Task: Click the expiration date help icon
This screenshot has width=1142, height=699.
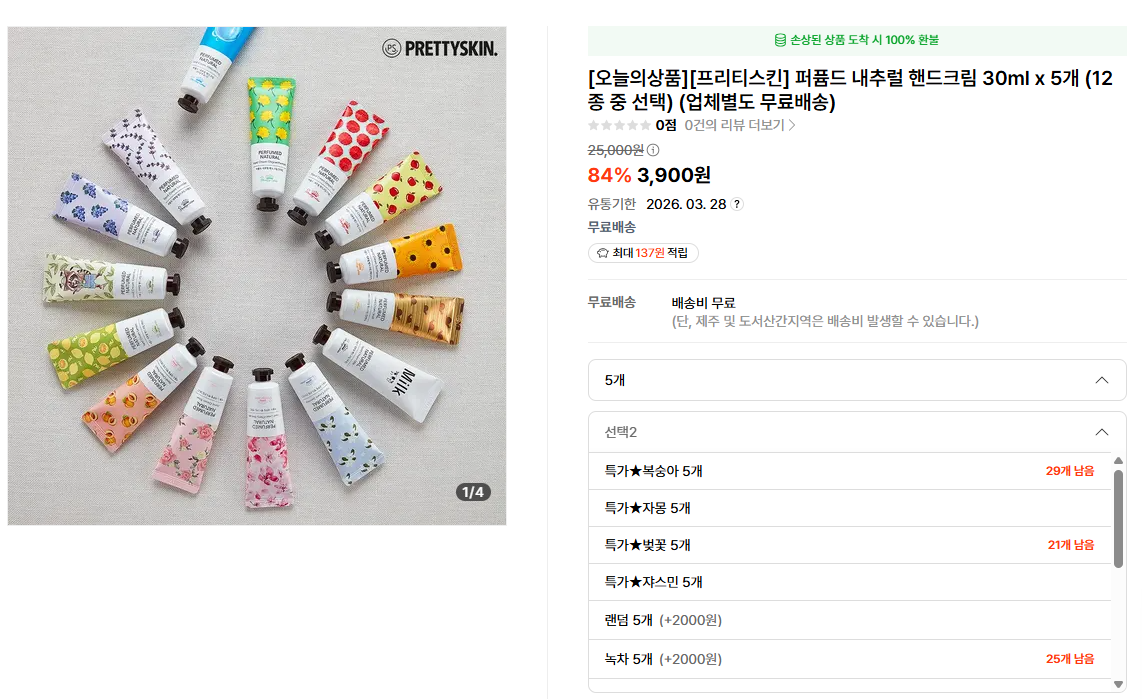Action: pos(737,204)
